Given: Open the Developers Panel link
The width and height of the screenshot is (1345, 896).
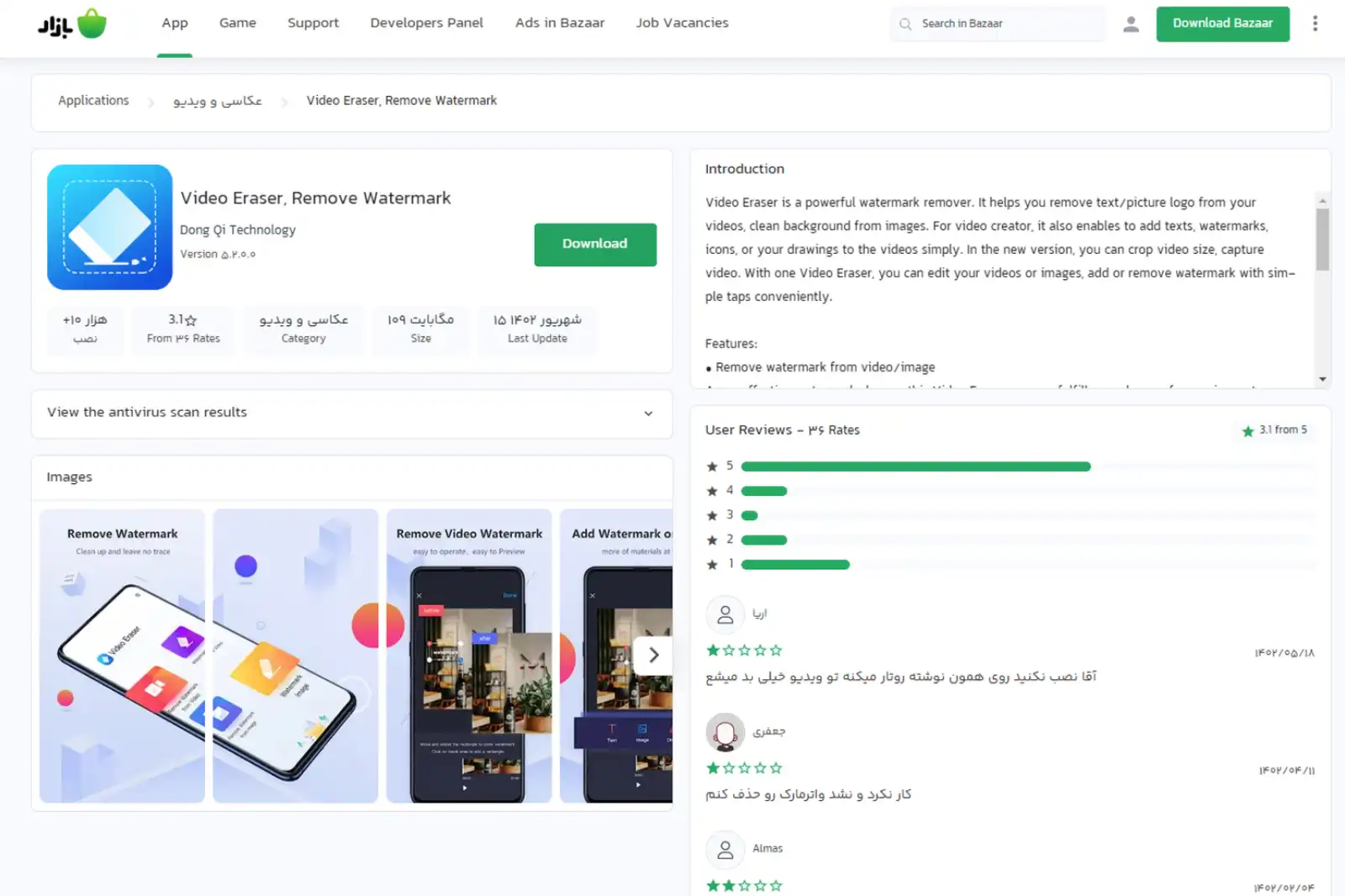Looking at the screenshot, I should pos(427,24).
